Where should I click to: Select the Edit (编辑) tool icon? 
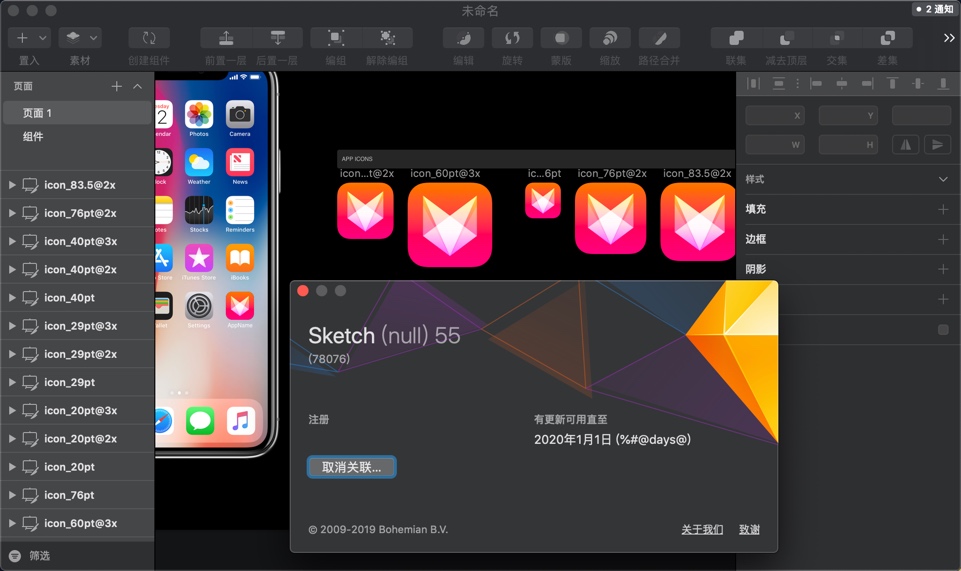click(464, 38)
